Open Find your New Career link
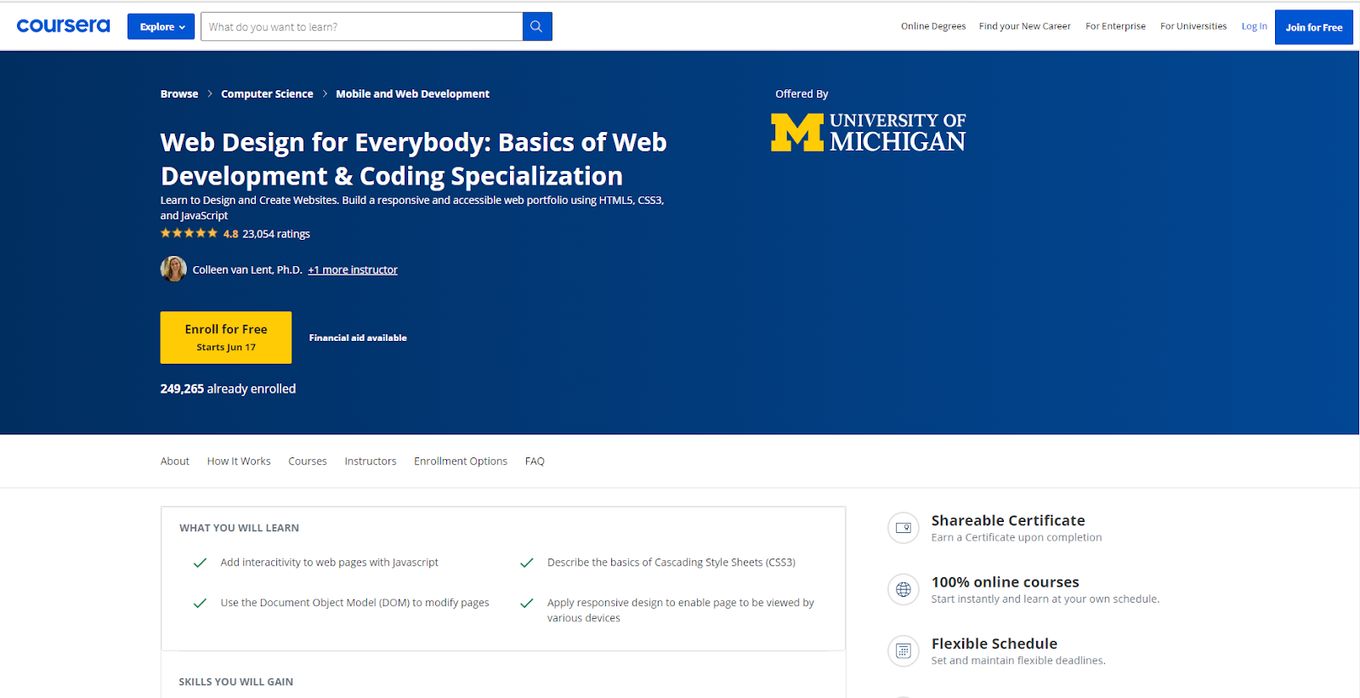Screen dimensions: 1360x698 (x=1025, y=27)
